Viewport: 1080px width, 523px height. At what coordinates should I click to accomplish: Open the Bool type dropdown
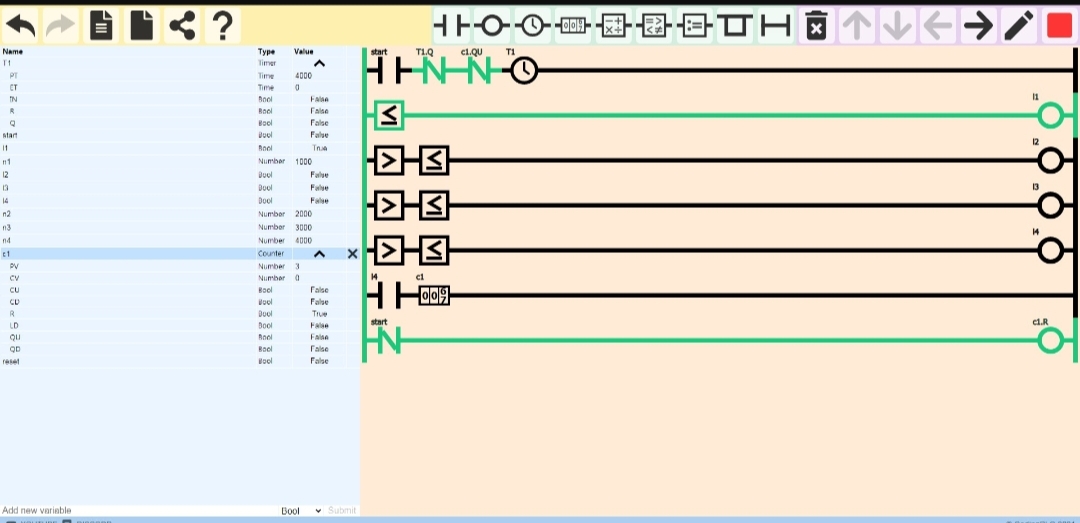tap(300, 510)
